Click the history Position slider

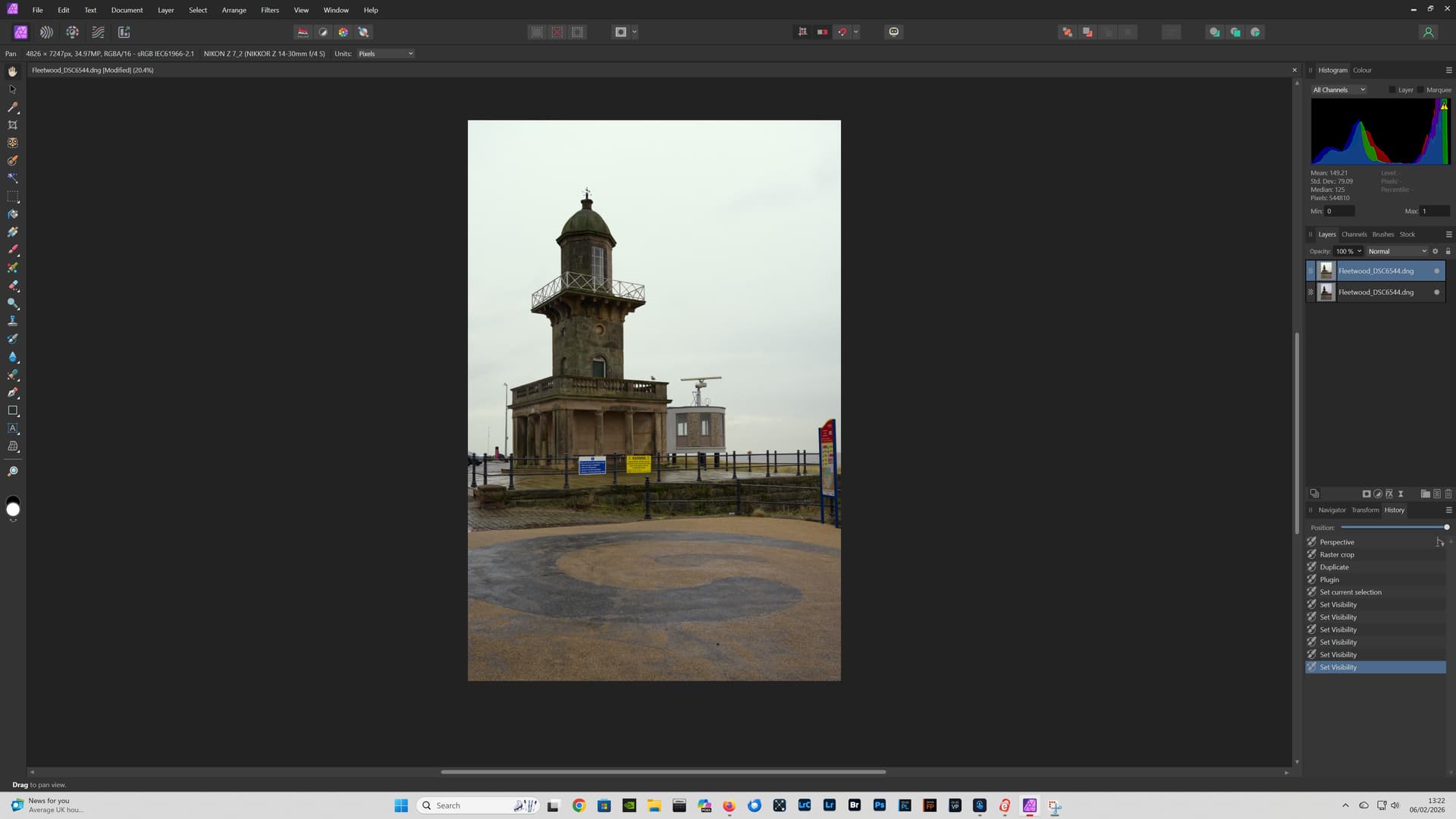click(1394, 527)
